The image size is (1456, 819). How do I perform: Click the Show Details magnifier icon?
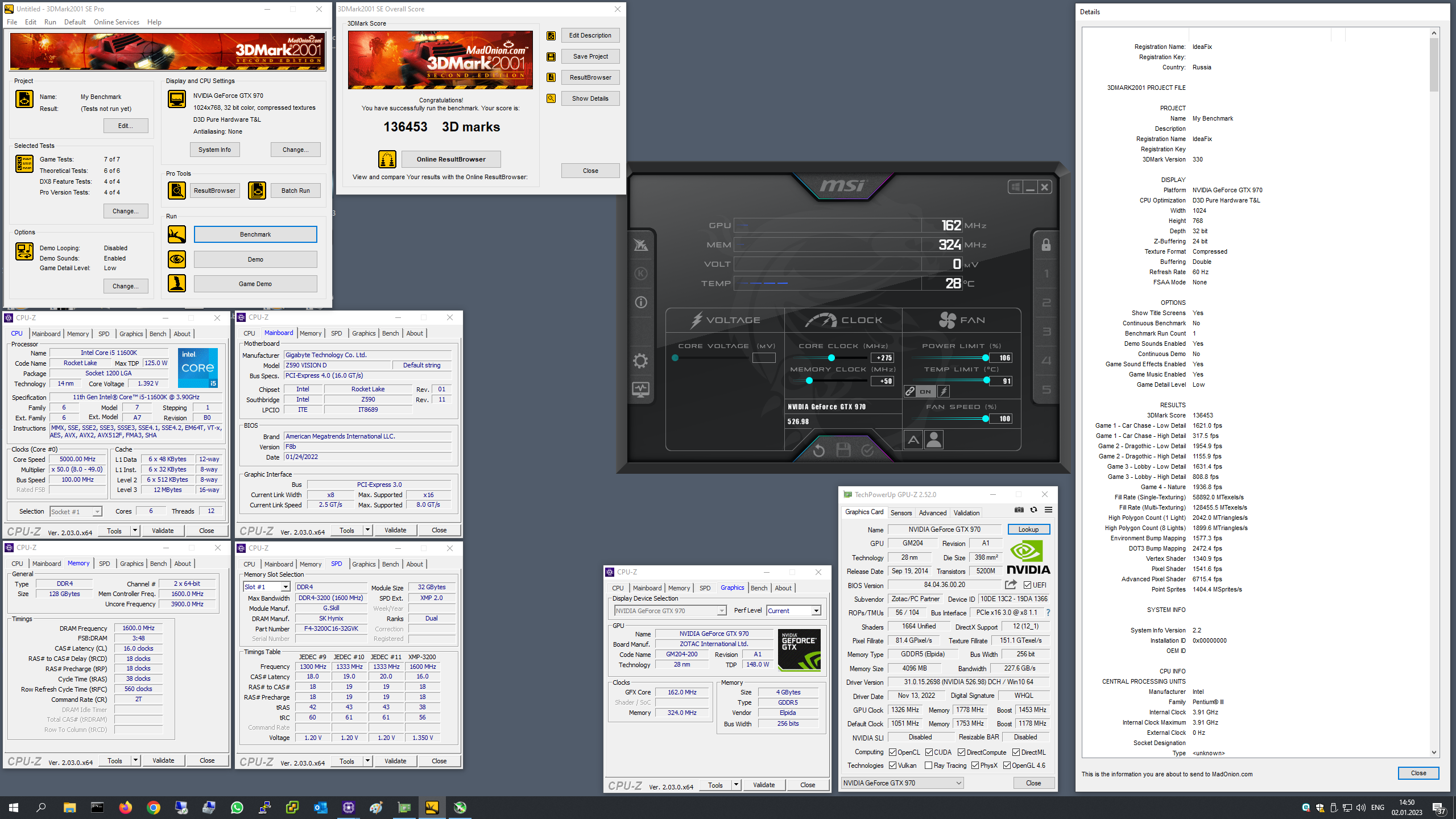[x=551, y=98]
